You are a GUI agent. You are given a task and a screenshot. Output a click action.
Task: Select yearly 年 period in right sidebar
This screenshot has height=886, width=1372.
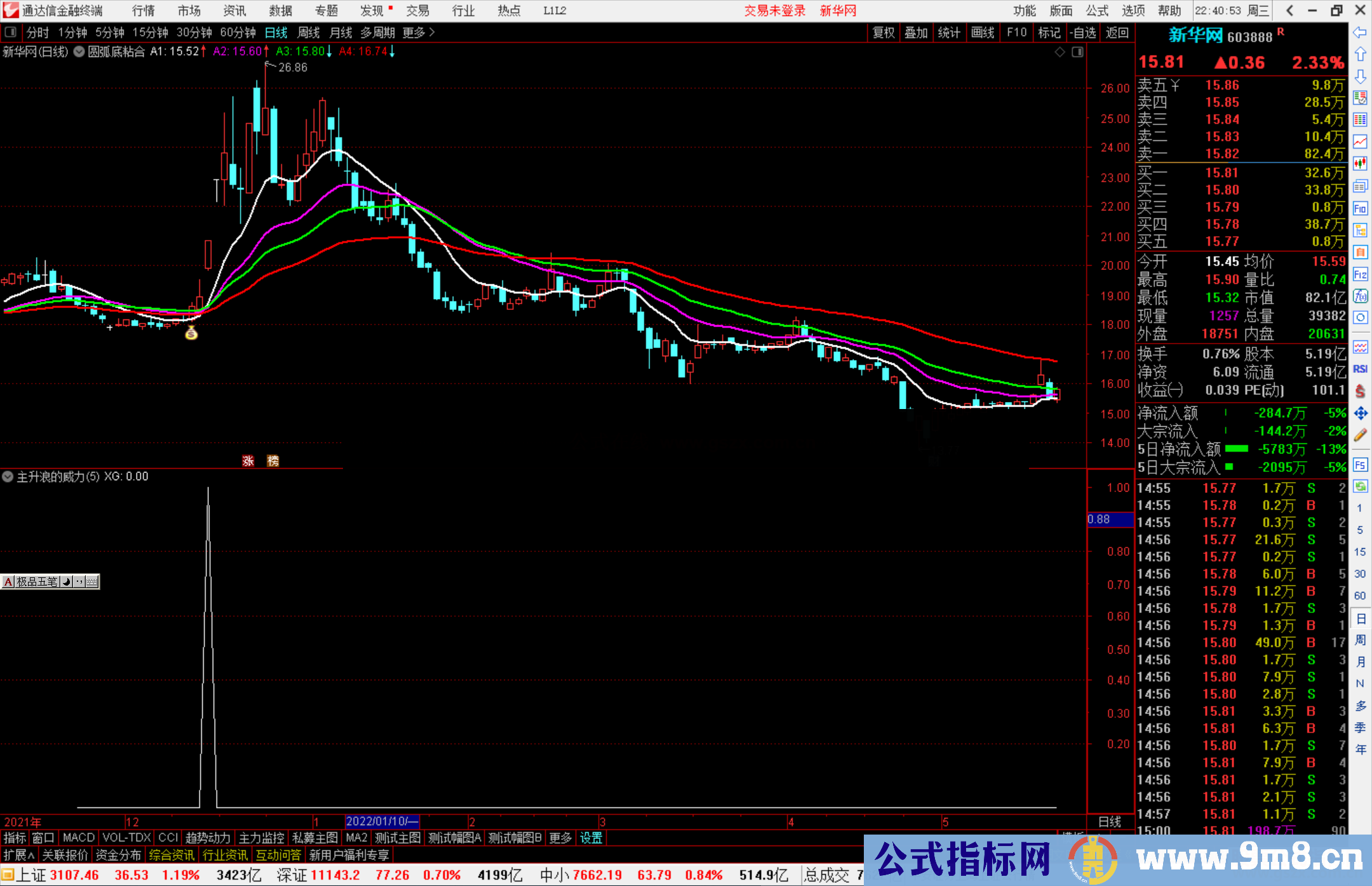(x=1360, y=749)
